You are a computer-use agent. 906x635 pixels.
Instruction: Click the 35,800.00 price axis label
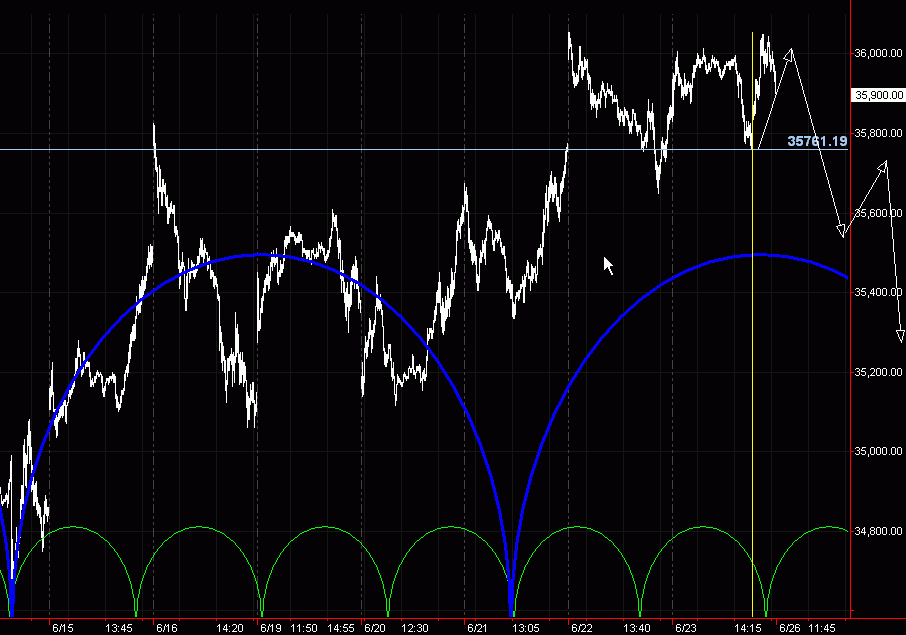(878, 133)
